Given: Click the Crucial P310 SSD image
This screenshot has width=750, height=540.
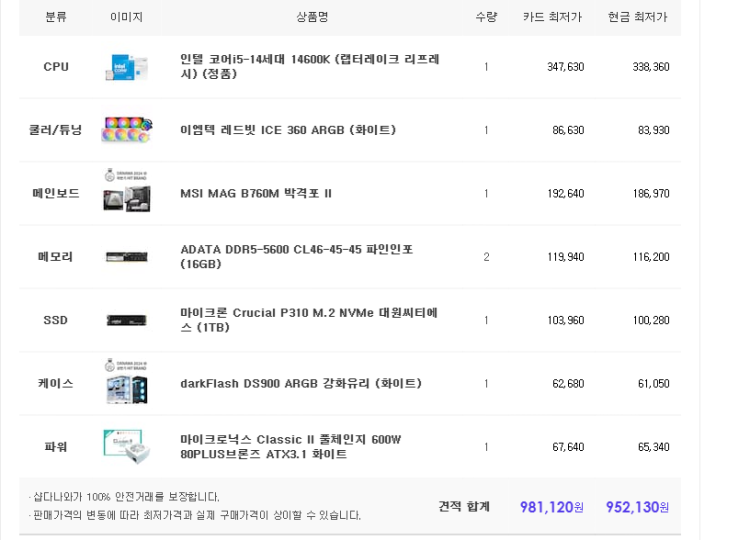Looking at the screenshot, I should coord(126,320).
